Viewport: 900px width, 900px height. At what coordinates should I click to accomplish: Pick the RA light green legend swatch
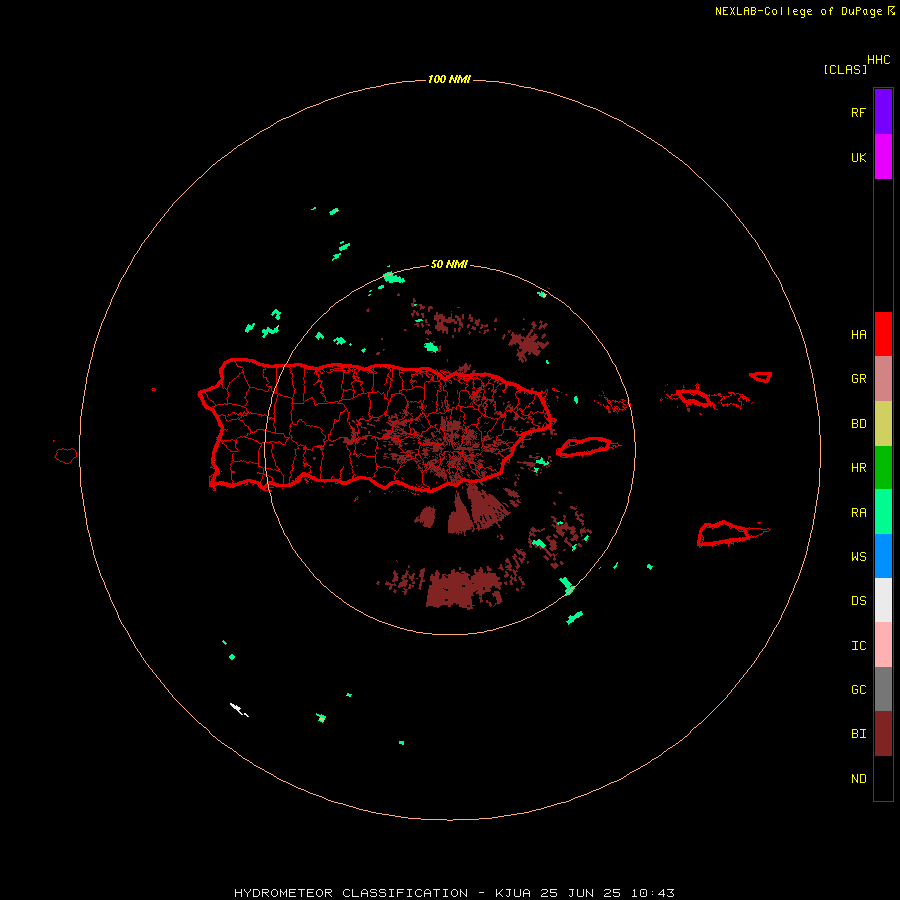click(883, 512)
